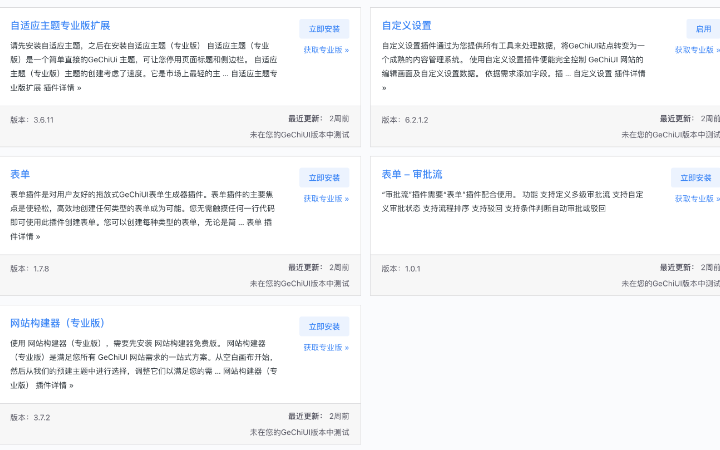720x450 pixels.
Task: Click 获取专业版 link under 表单 plugin
Action: (x=326, y=199)
